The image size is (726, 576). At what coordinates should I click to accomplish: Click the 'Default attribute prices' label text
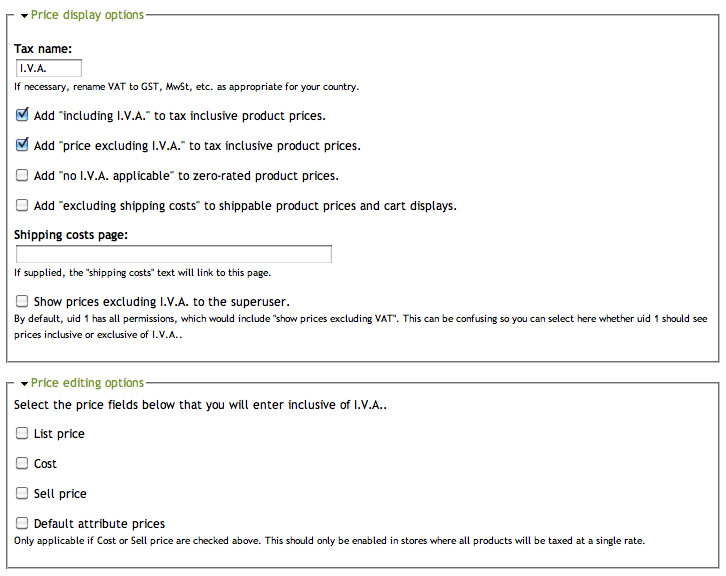99,523
